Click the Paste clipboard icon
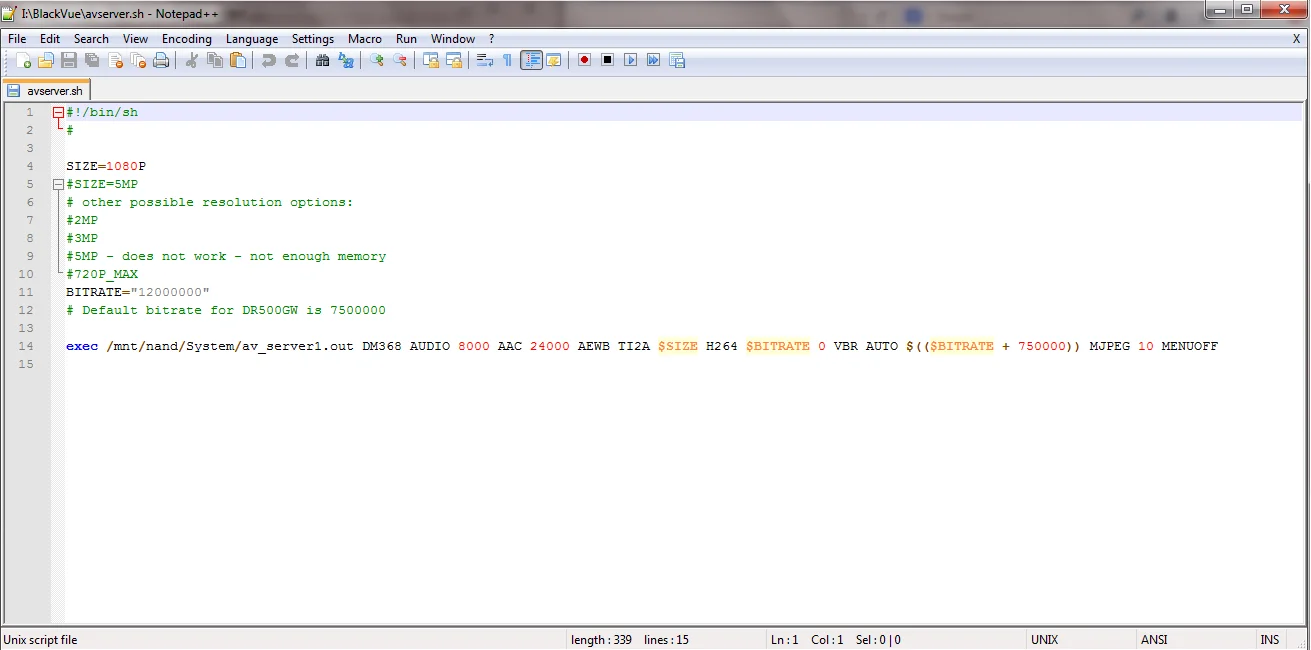 pyautogui.click(x=238, y=60)
